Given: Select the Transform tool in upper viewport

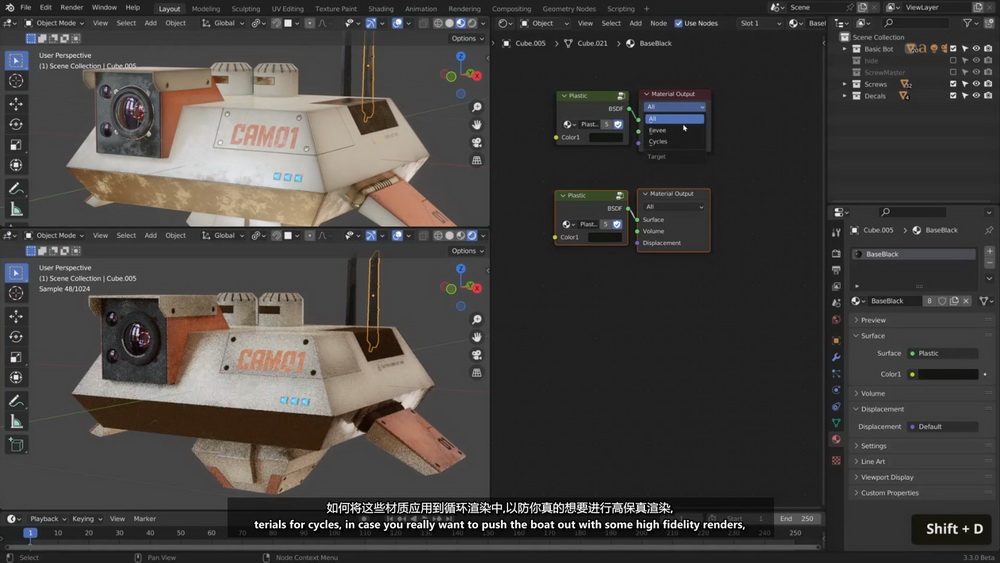Looking at the screenshot, I should tap(16, 165).
